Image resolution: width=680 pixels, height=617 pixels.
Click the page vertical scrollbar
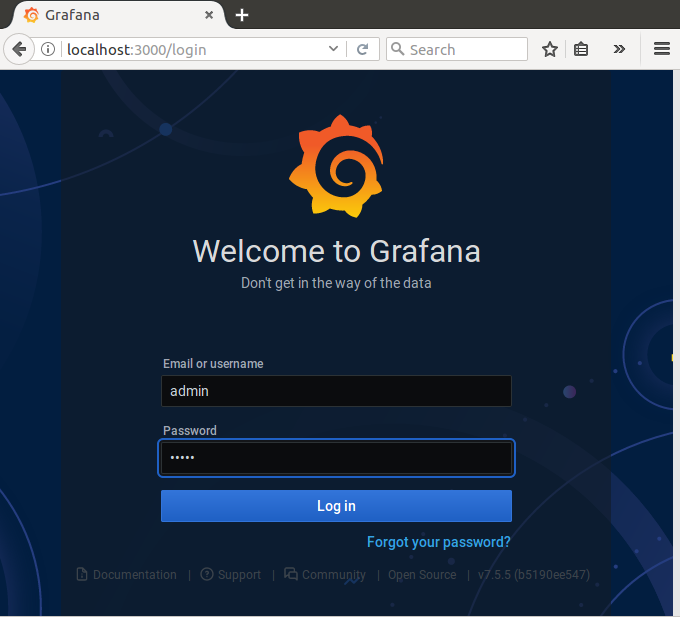coord(676,343)
